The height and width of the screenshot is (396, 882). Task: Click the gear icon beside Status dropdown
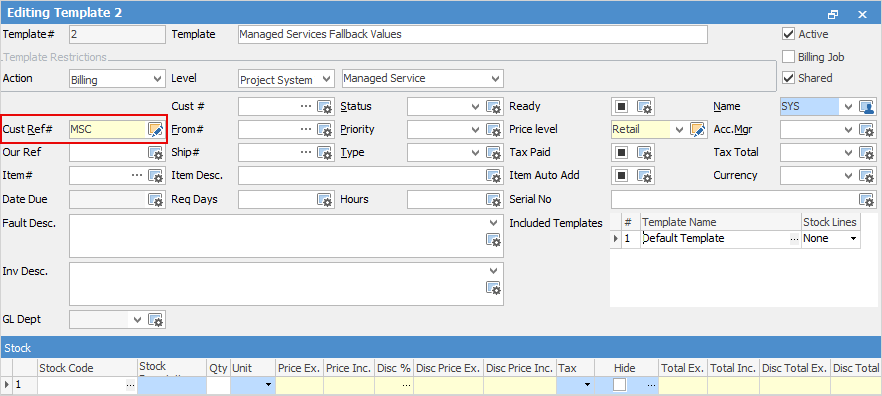point(493,107)
